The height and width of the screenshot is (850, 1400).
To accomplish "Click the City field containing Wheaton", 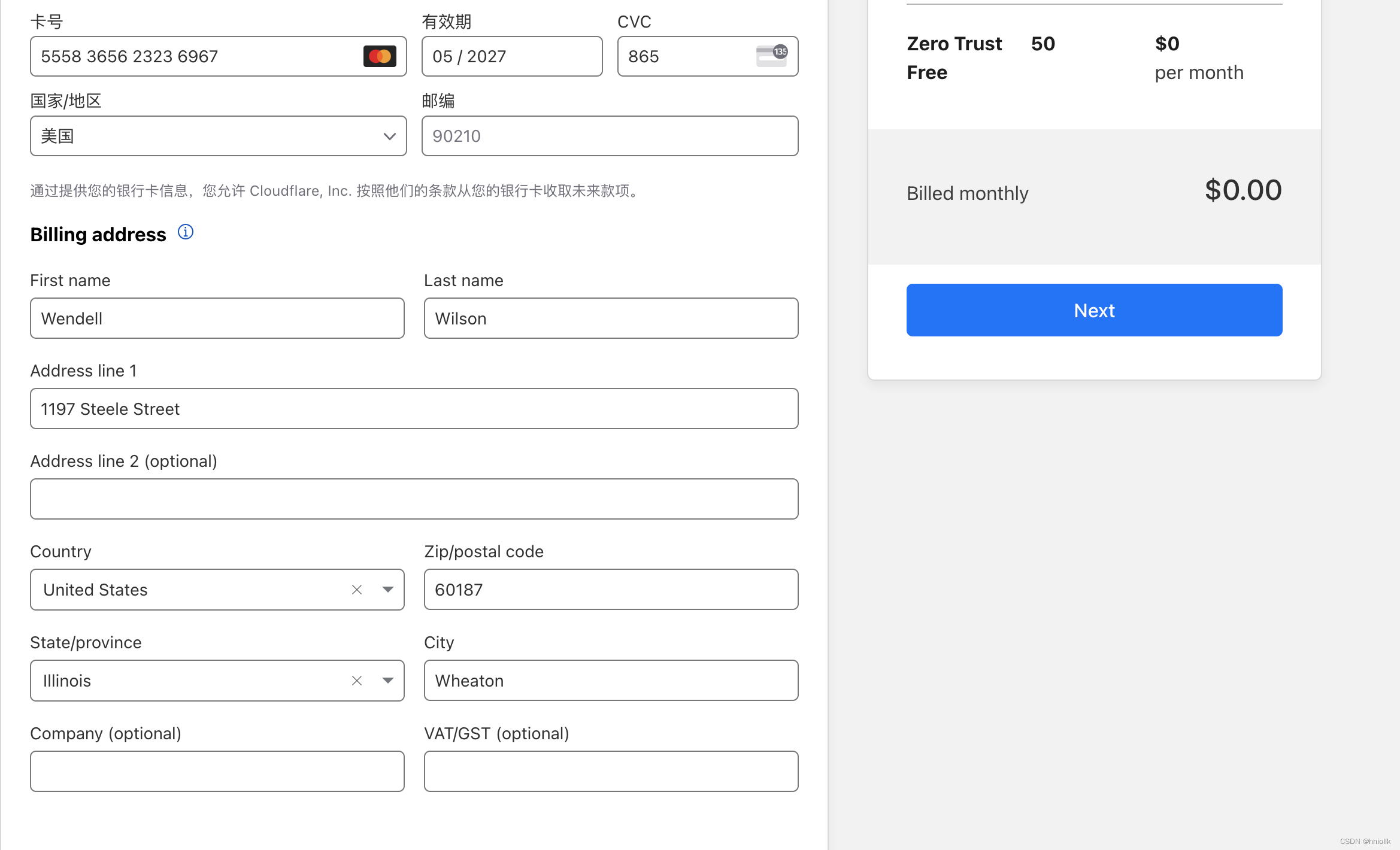I will click(611, 681).
